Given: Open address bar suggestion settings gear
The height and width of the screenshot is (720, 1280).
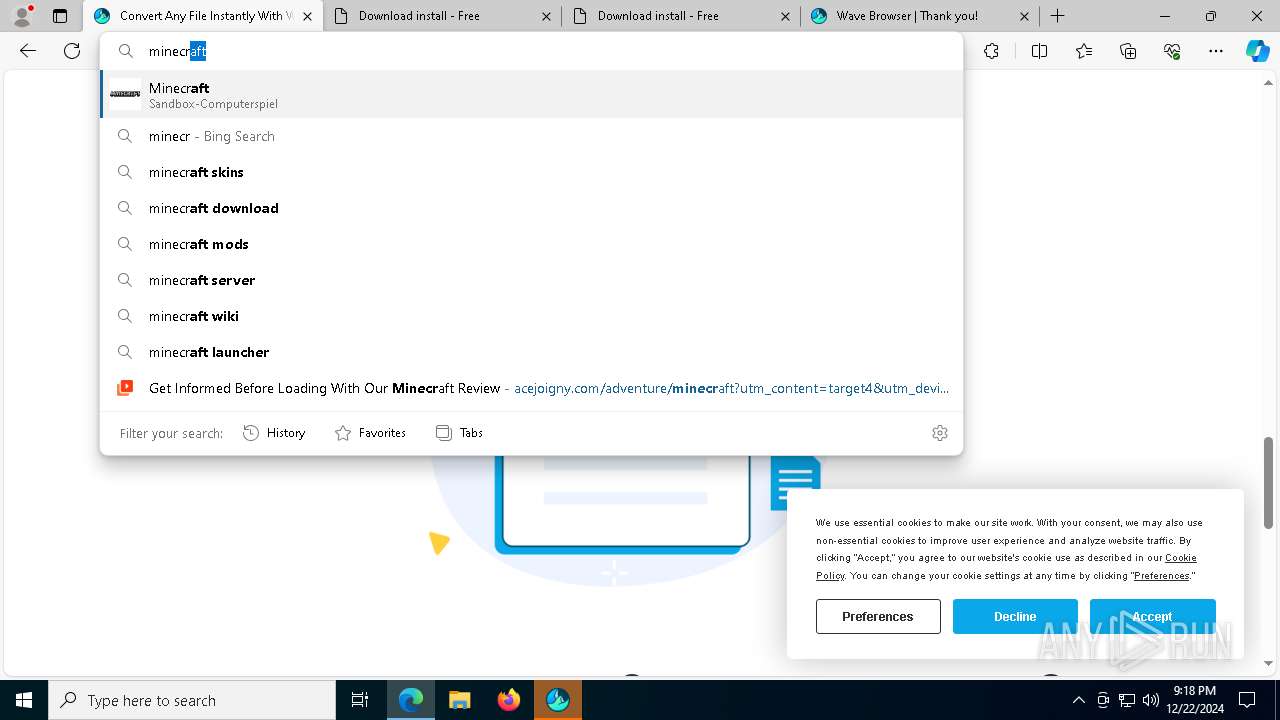Looking at the screenshot, I should coord(940,433).
